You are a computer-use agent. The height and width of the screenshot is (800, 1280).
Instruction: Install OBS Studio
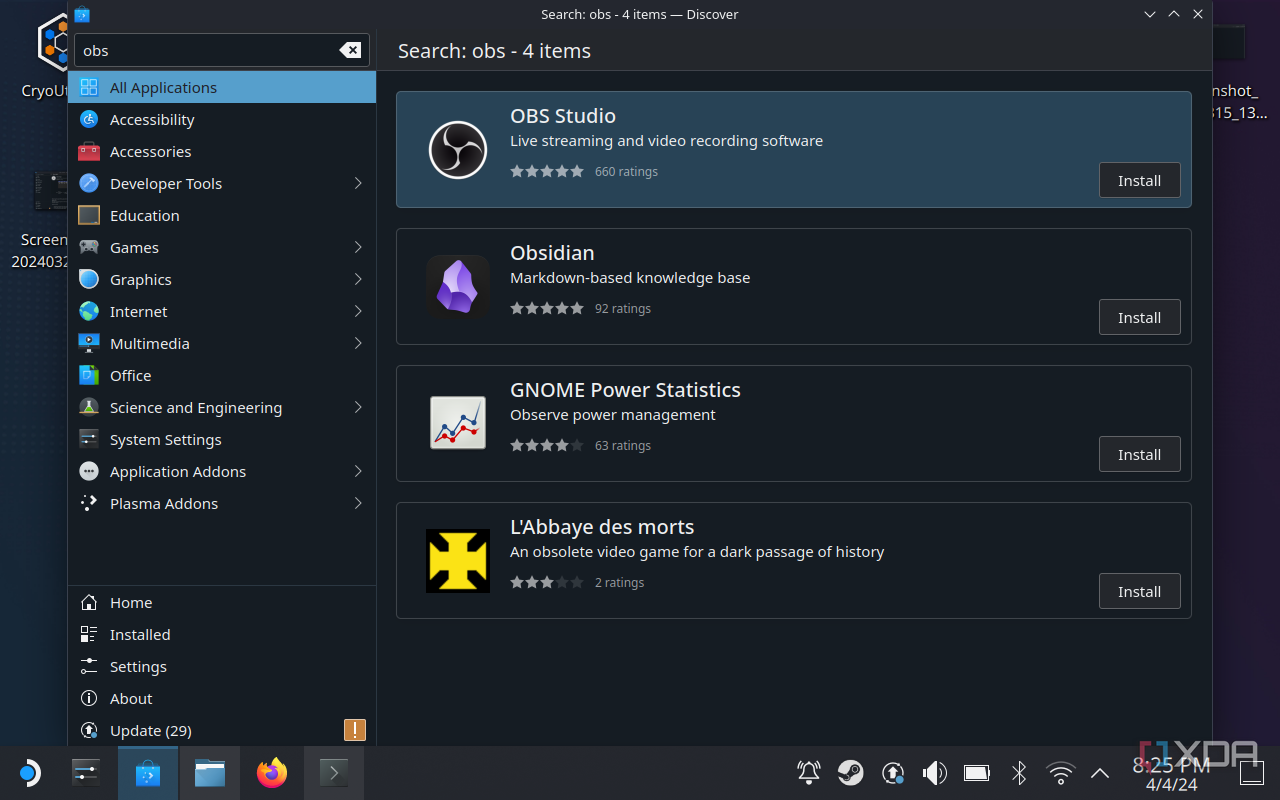[x=1139, y=180]
